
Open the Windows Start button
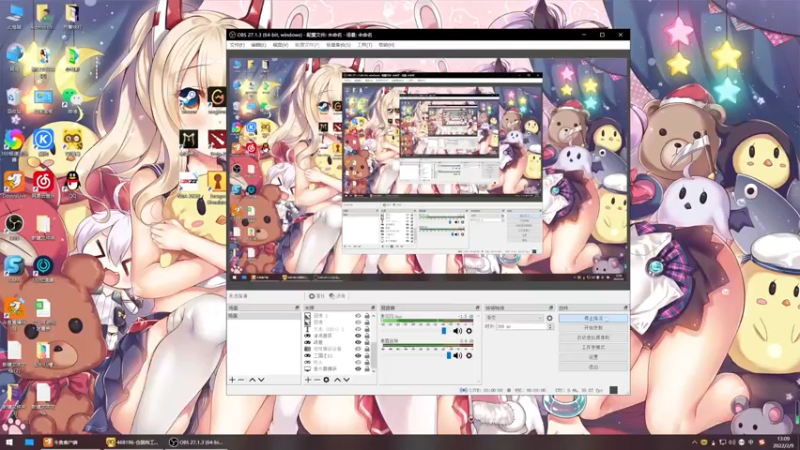click(9, 442)
